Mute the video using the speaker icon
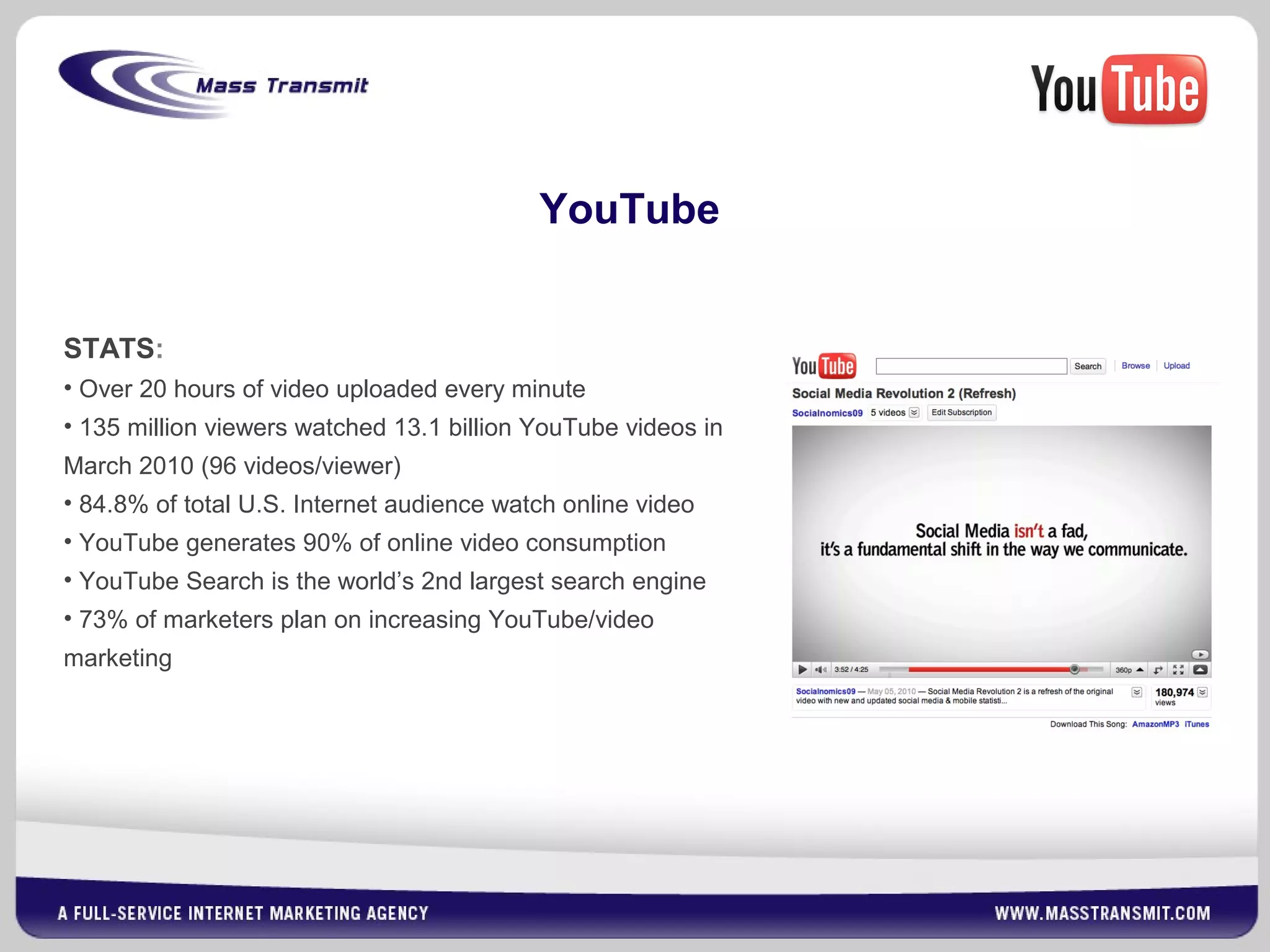 click(x=821, y=669)
